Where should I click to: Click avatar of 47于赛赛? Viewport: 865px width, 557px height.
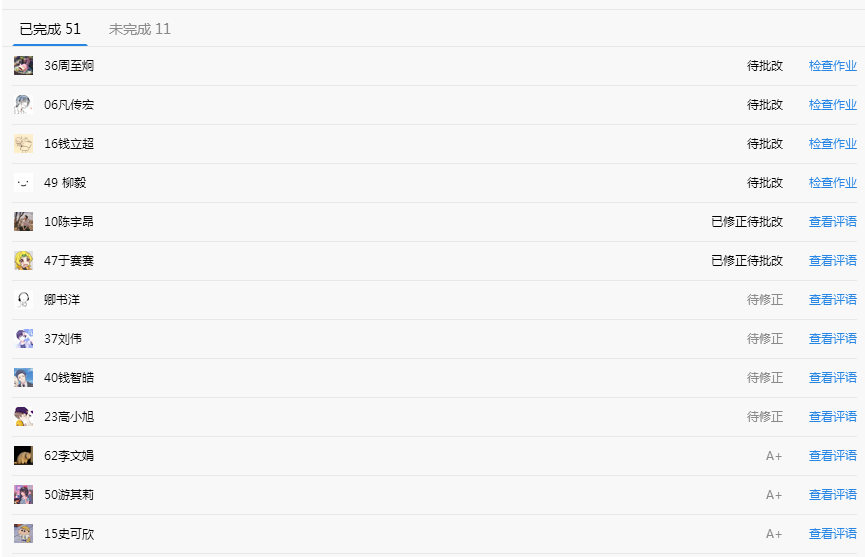[23, 261]
